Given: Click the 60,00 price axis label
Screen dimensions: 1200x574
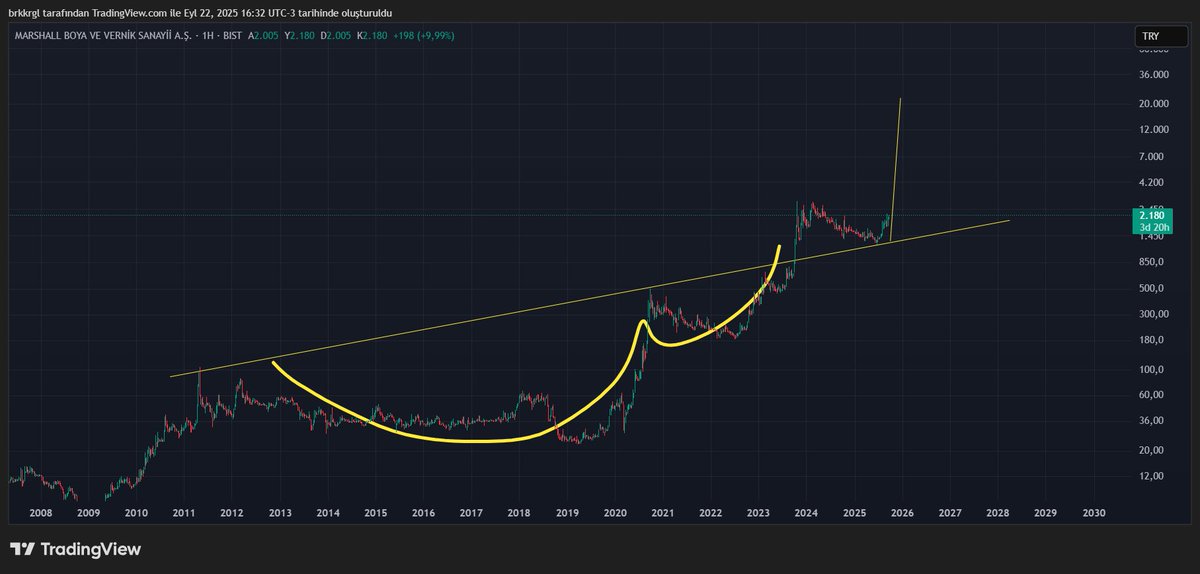Looking at the screenshot, I should (1153, 395).
